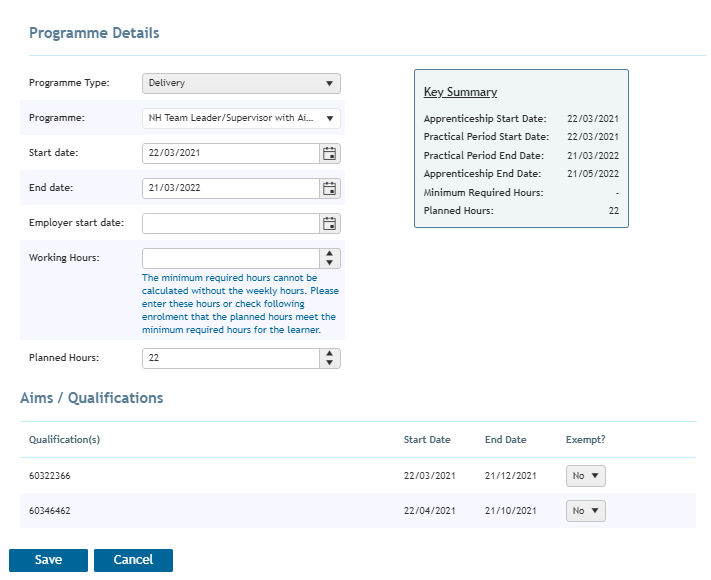
Task: Open Exempt dropdown for qualification 60346462
Action: 585,511
